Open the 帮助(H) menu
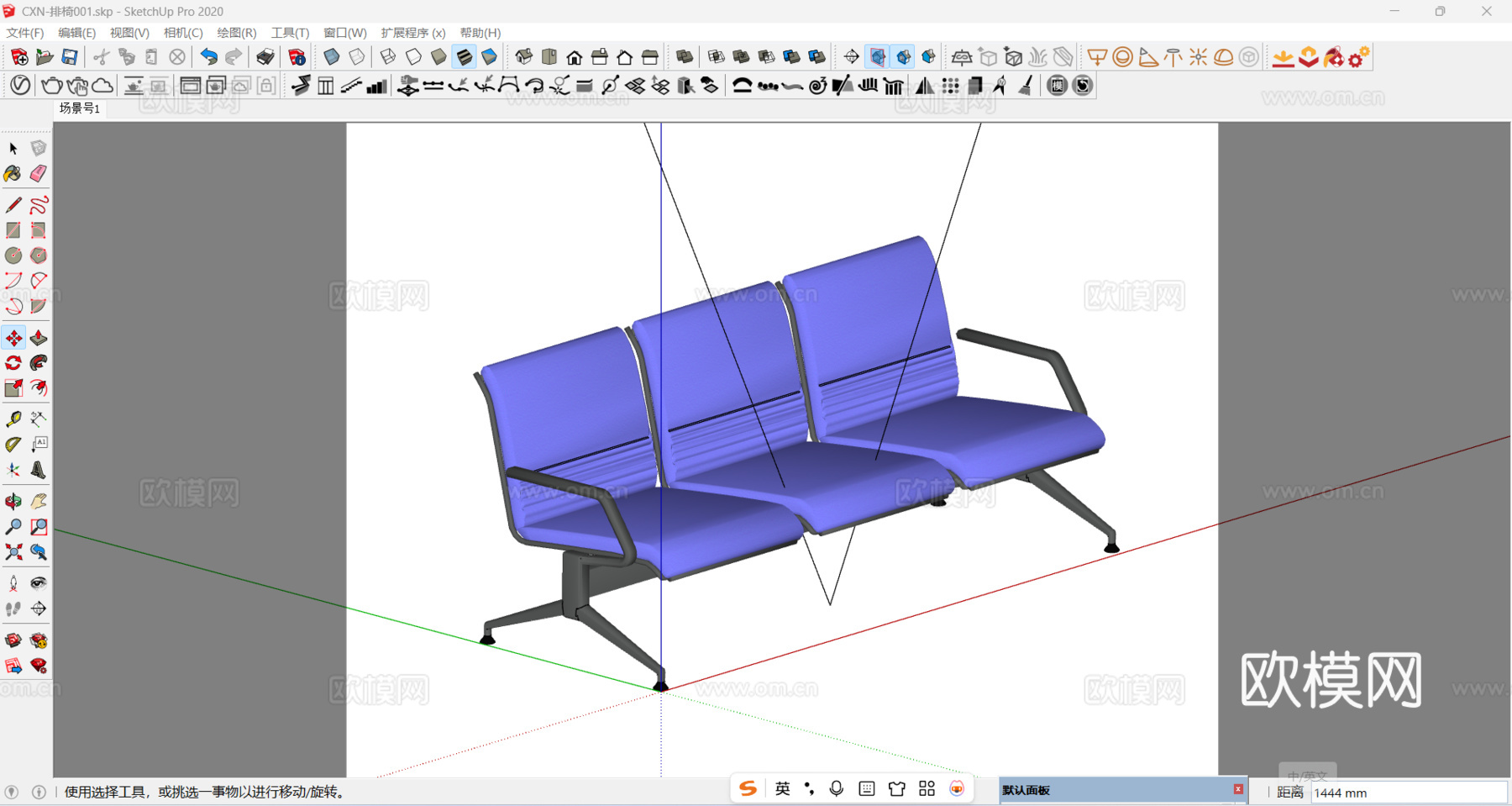The height and width of the screenshot is (806, 1512). coord(480,33)
